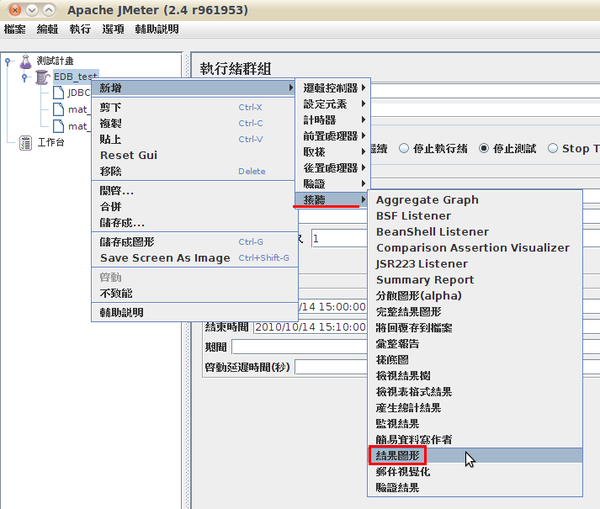The height and width of the screenshot is (509, 600).
Task: Choose 移除 from the context menu
Action: point(194,171)
